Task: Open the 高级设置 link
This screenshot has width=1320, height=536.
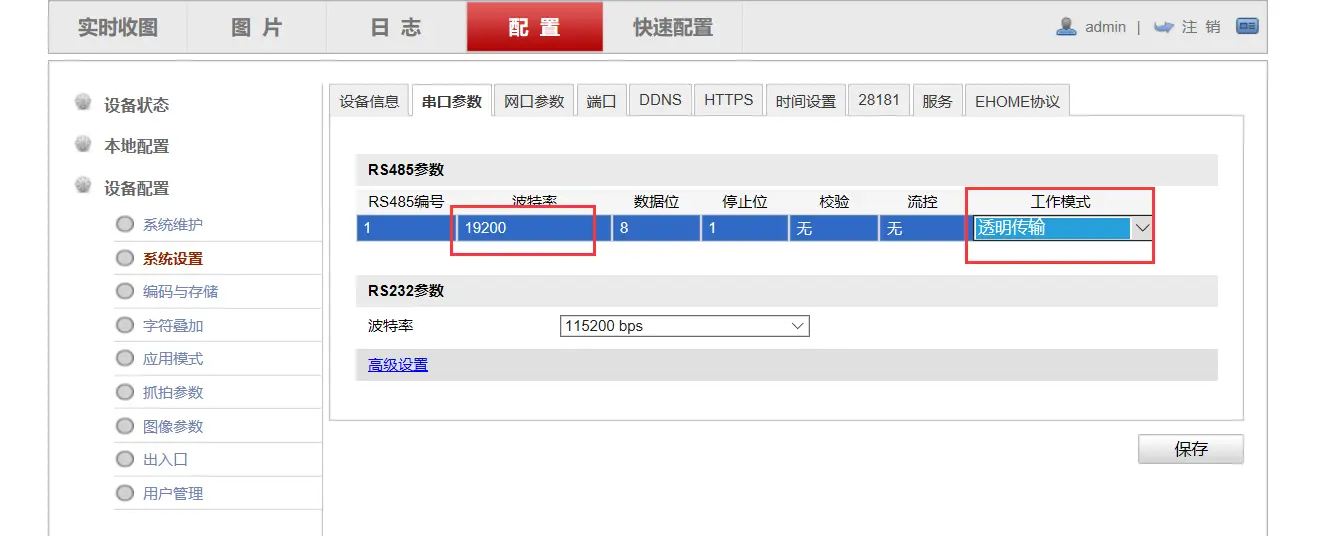Action: click(x=398, y=365)
